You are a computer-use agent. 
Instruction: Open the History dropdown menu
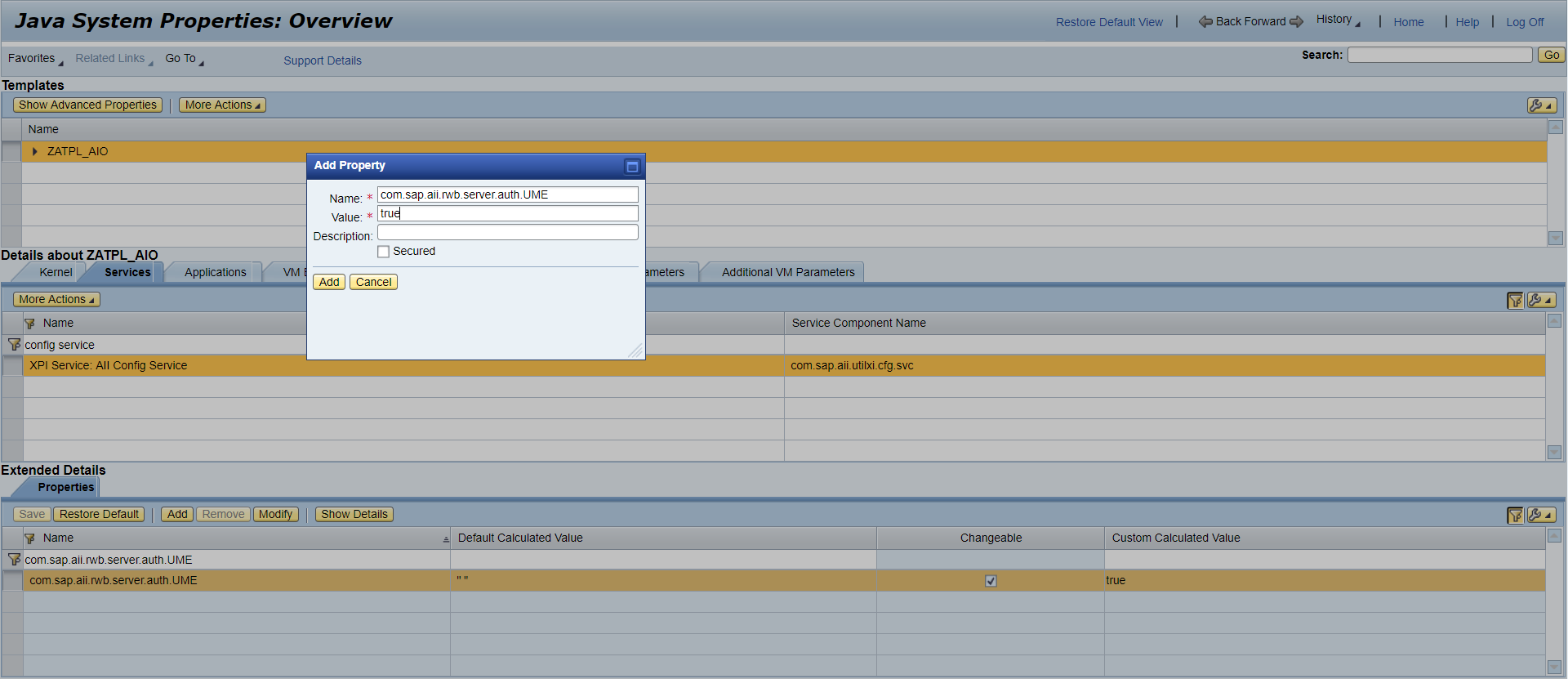click(1338, 20)
